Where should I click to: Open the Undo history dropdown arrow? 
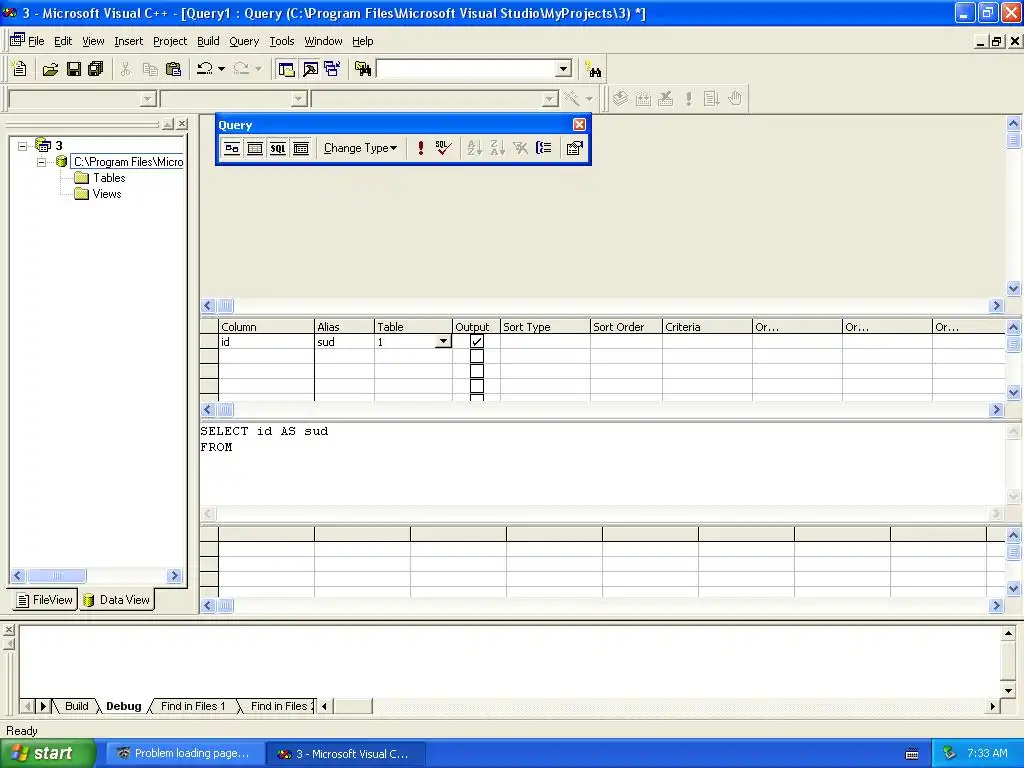(221, 69)
